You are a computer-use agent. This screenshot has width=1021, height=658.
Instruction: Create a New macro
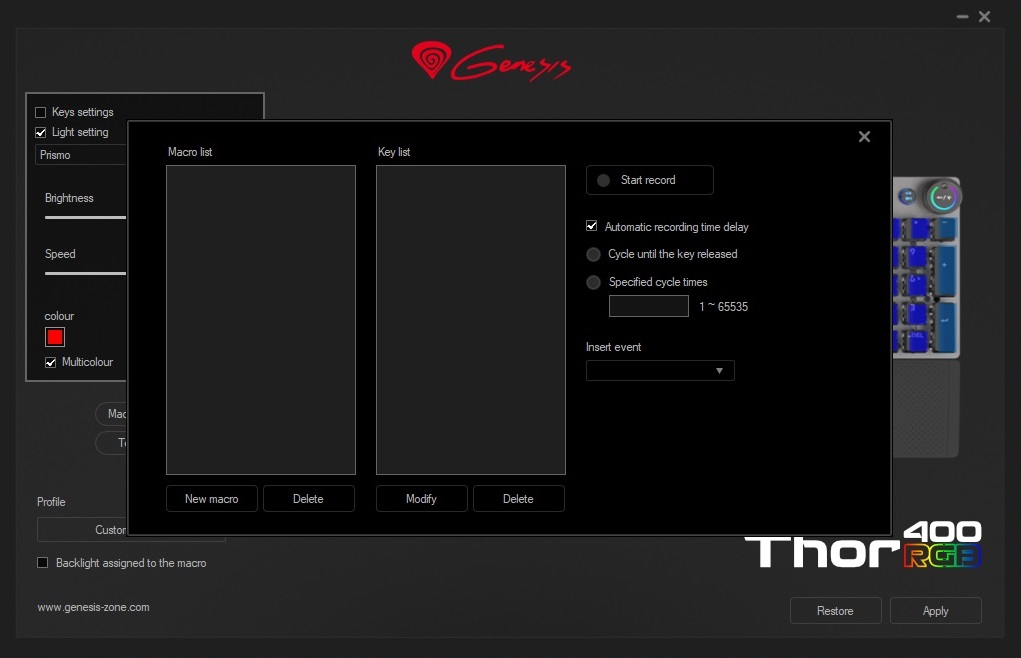pos(211,499)
